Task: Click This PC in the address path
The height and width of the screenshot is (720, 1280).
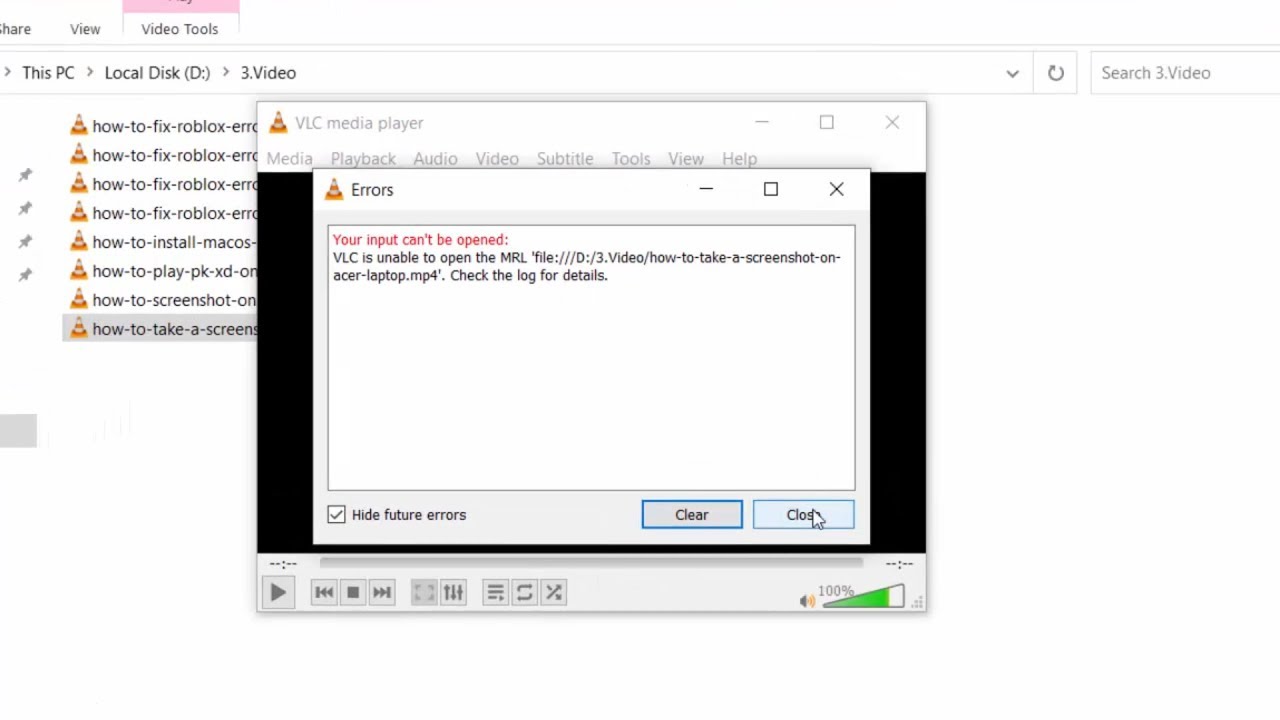Action: (x=48, y=73)
